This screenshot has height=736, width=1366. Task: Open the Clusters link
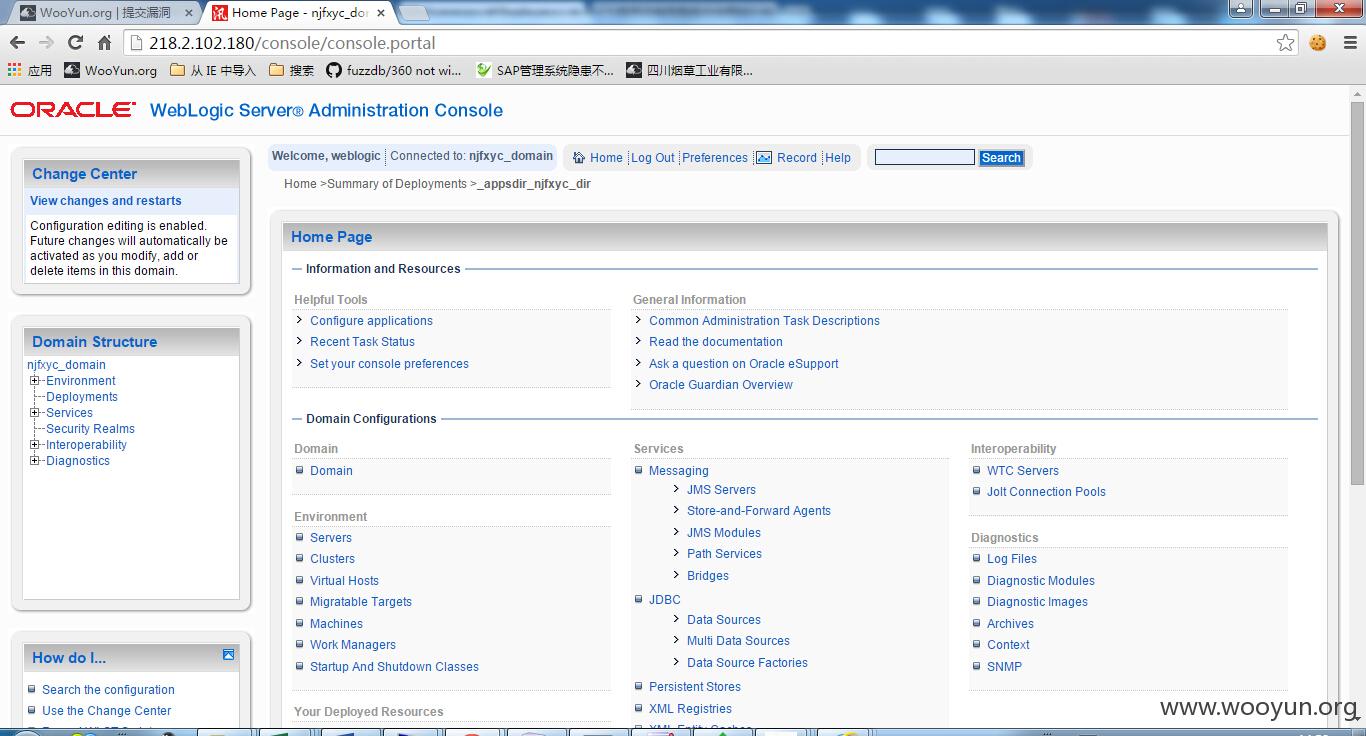click(x=332, y=559)
